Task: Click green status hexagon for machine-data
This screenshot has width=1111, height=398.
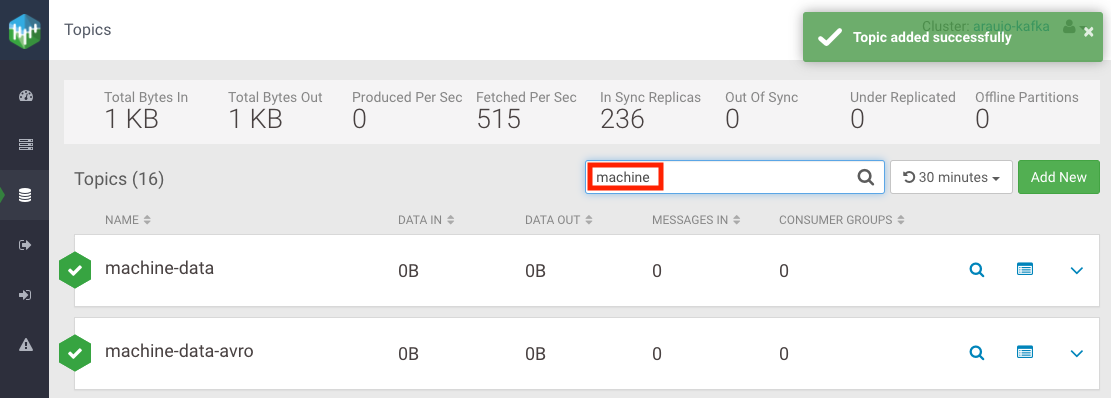Action: [75, 270]
